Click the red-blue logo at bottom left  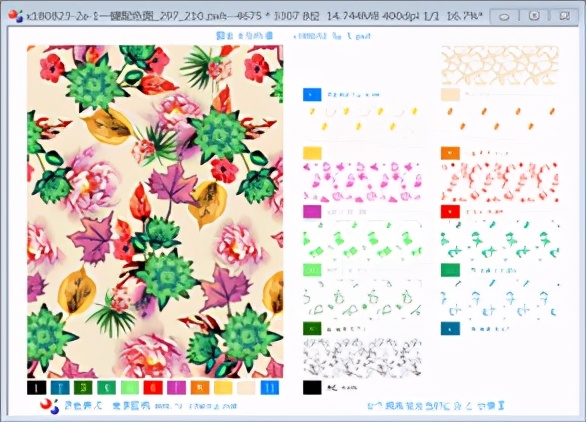(x=49, y=406)
